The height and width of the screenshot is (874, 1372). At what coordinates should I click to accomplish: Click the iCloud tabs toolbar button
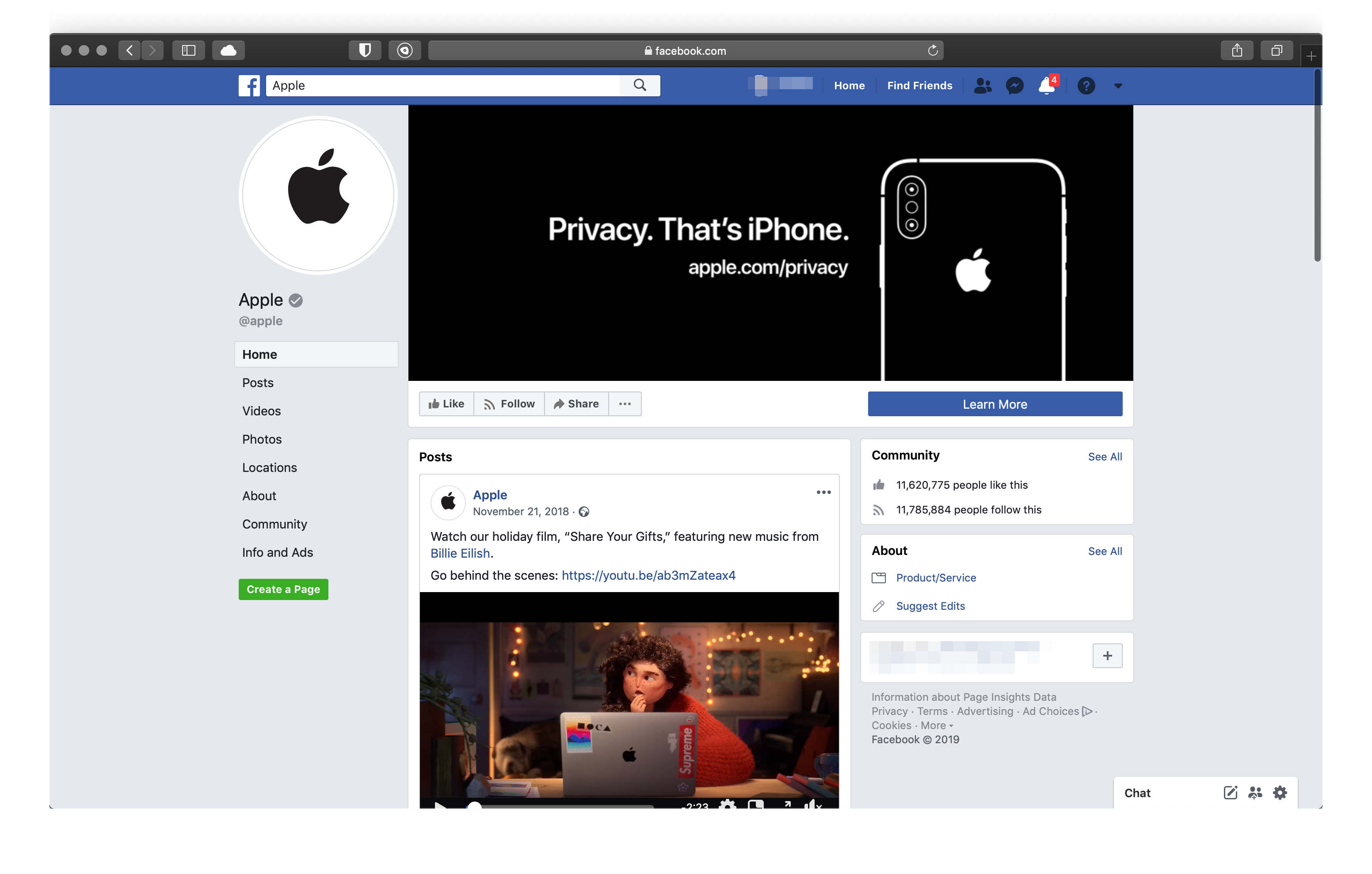point(229,50)
